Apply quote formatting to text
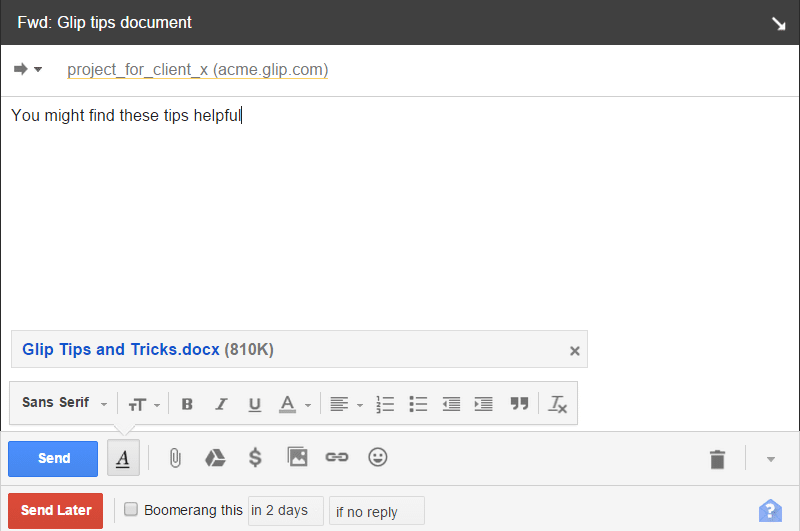This screenshot has height=531, width=800. [x=518, y=404]
